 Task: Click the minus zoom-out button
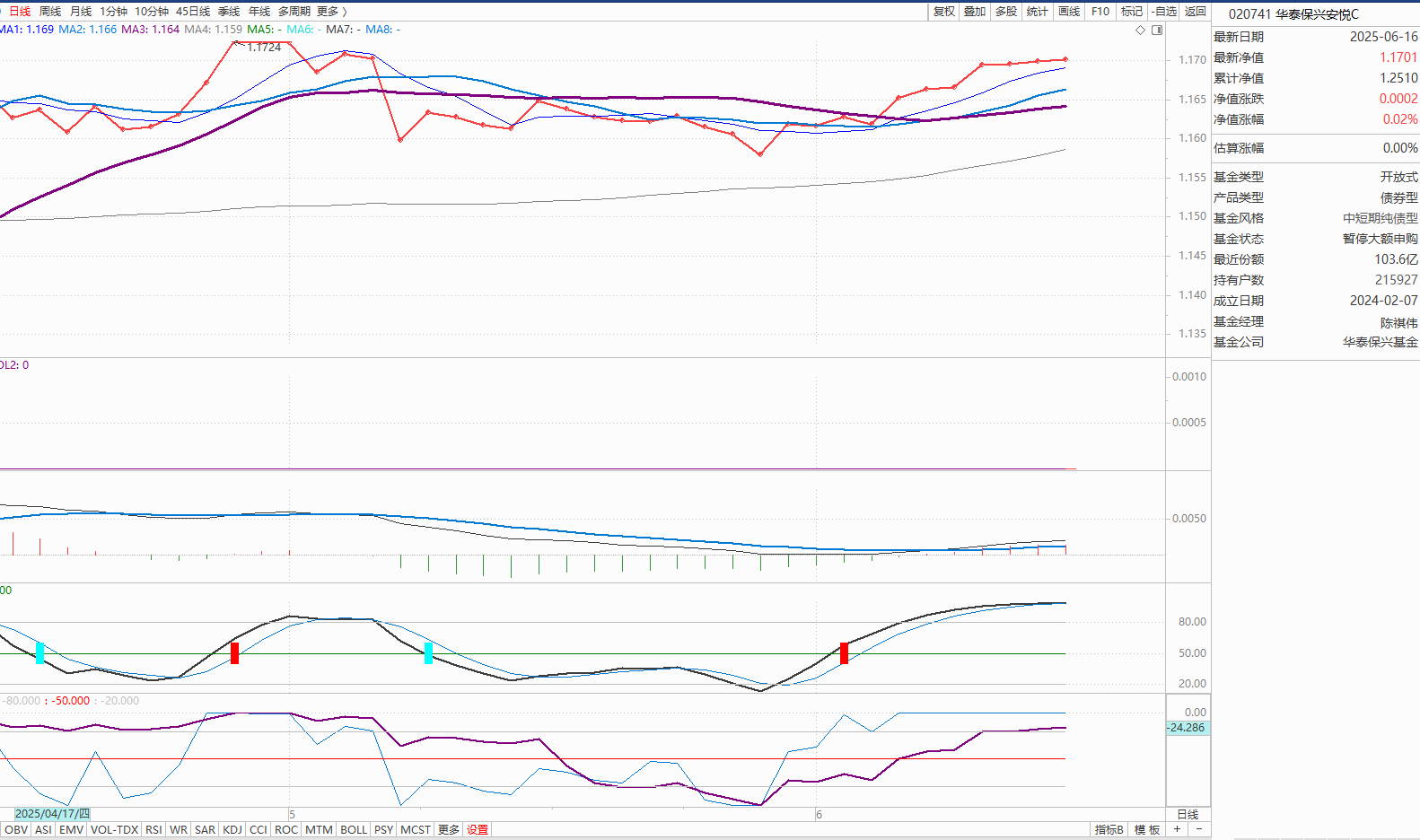1199,829
